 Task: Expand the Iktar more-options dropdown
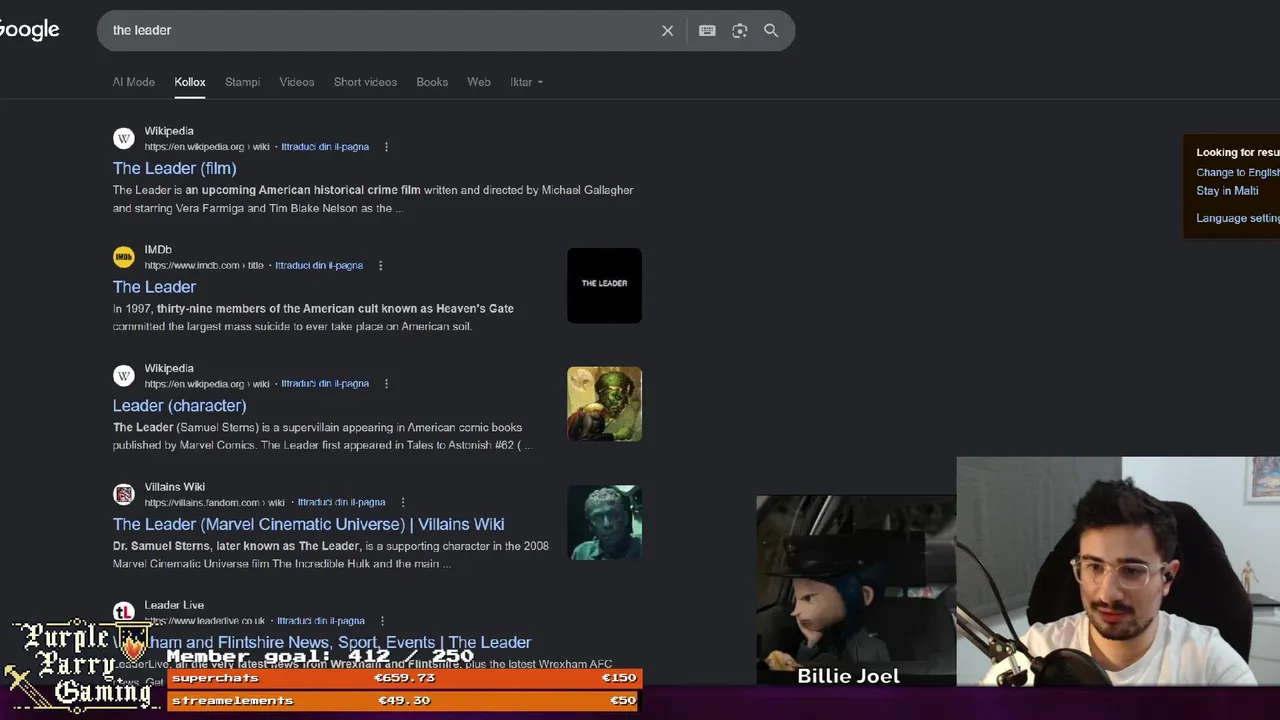pyautogui.click(x=526, y=82)
